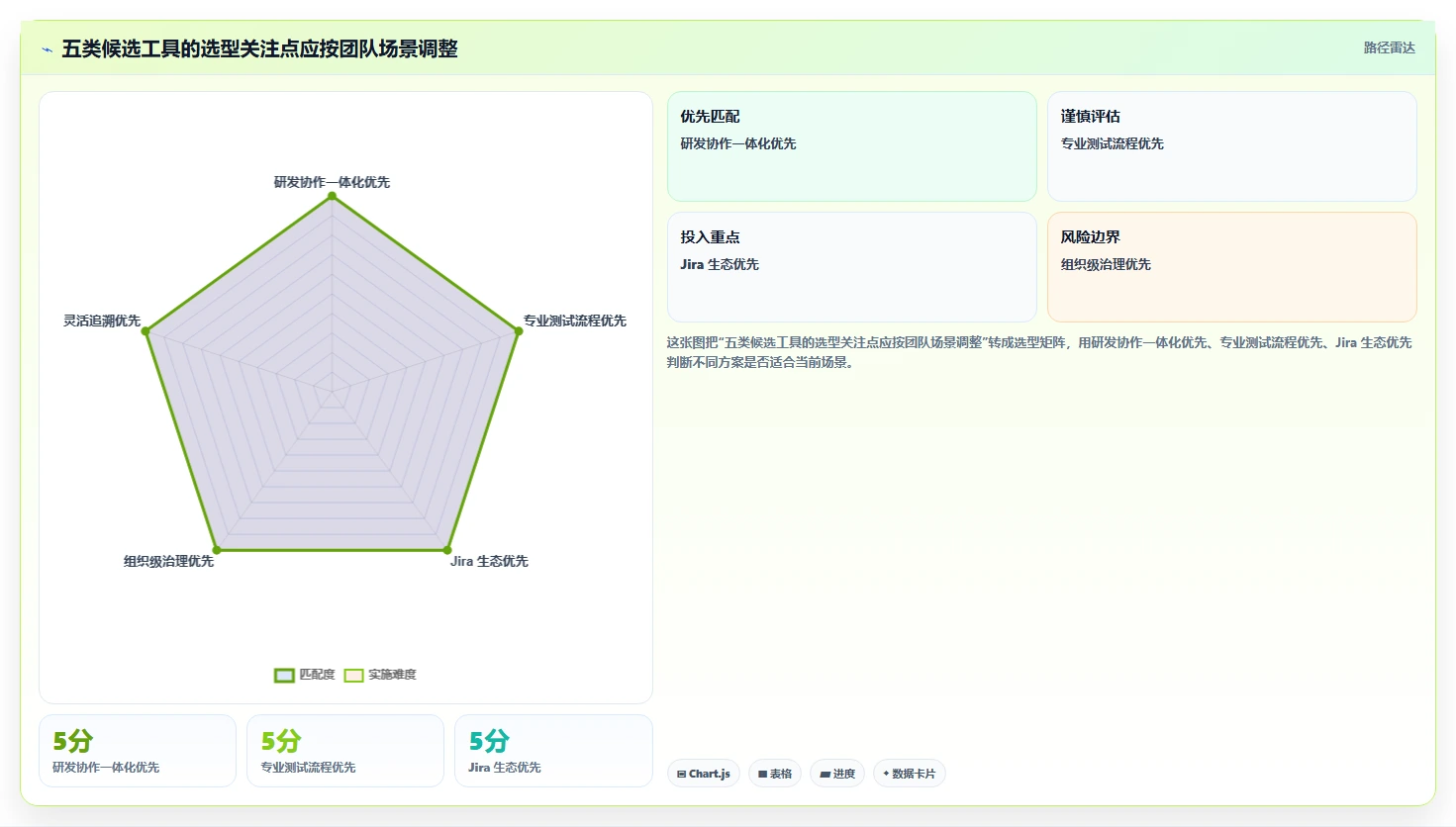This screenshot has width=1456, height=827.
Task: Click the title 五类候选工具的选型关注点应按团队场景调整
Action: (x=259, y=48)
